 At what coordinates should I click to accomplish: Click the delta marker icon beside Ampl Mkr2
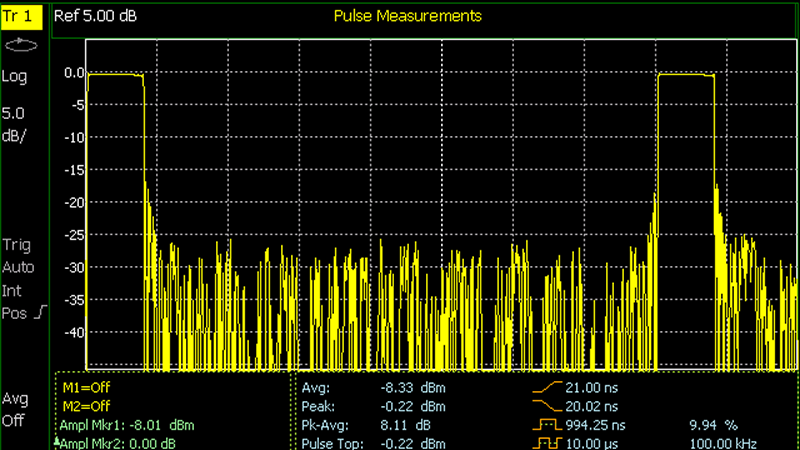[x=57, y=441]
